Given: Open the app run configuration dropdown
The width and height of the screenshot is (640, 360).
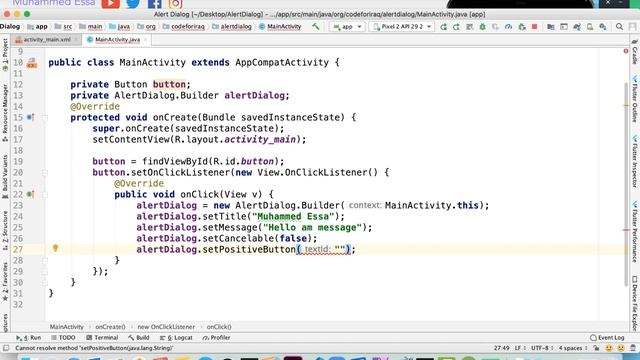Looking at the screenshot, I should [x=347, y=27].
